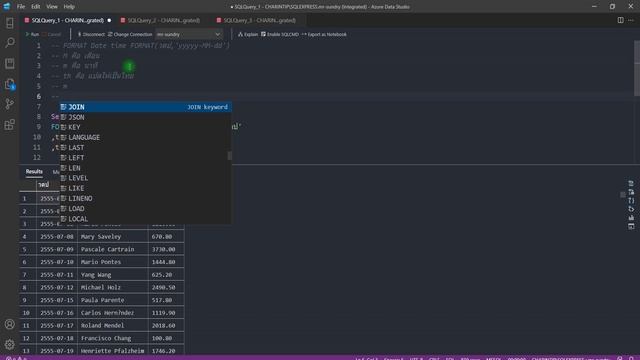Choose LOAD from the autocomplete list
Viewport: 640px width, 360px height.
[x=145, y=209]
